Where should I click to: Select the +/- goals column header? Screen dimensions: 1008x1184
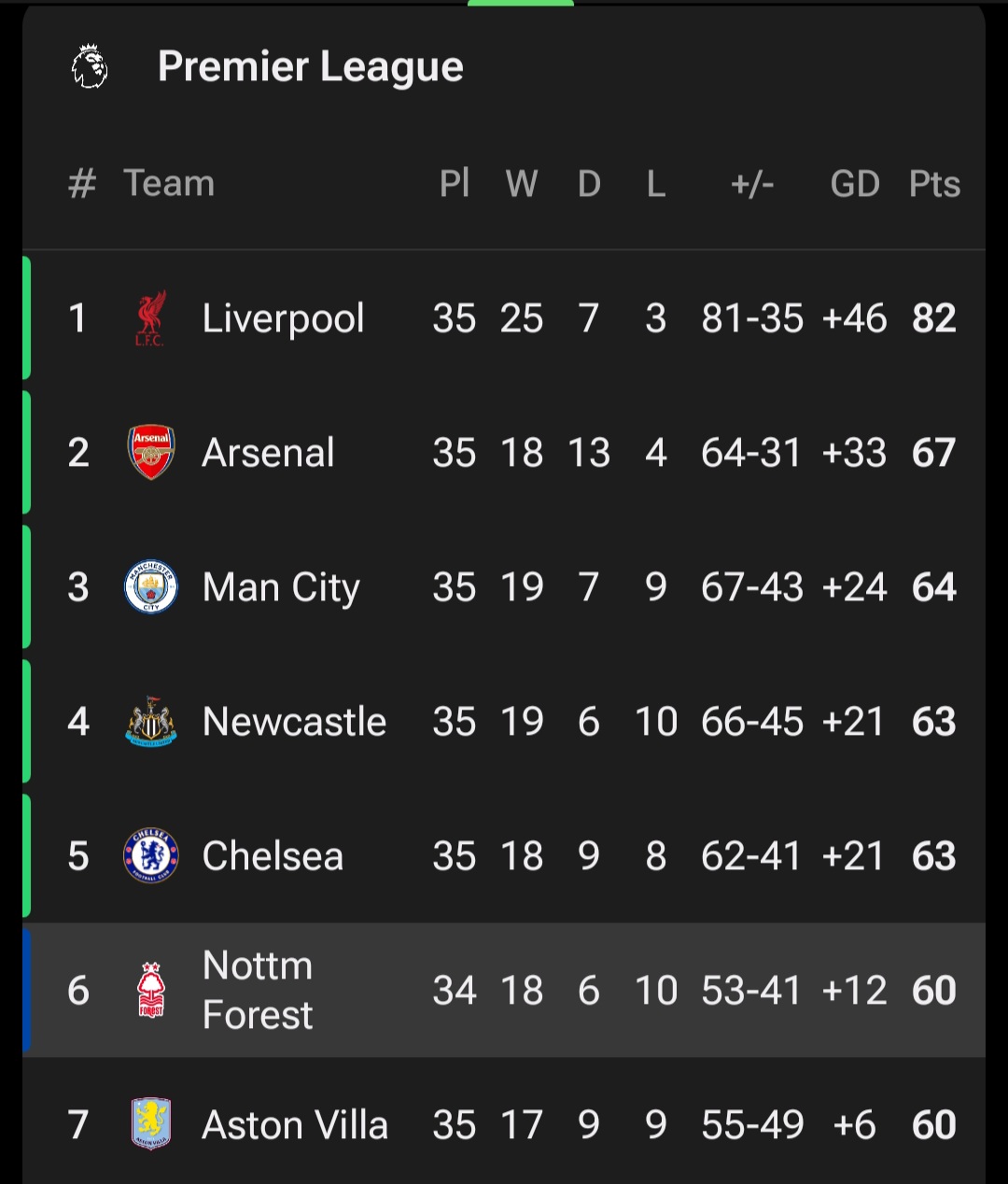pos(752,184)
